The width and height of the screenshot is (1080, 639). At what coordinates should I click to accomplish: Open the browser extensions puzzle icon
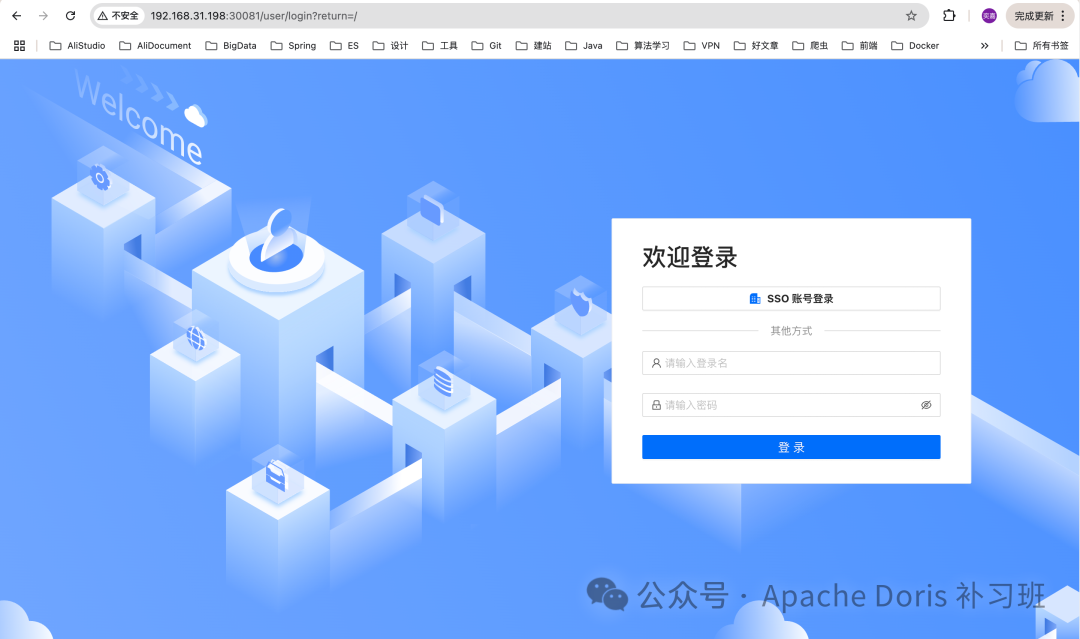pos(948,15)
